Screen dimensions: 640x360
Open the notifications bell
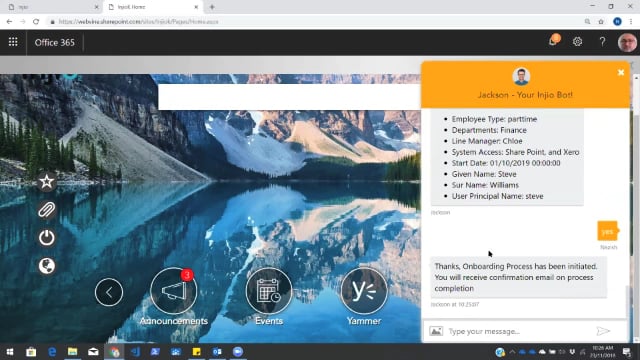(554, 41)
